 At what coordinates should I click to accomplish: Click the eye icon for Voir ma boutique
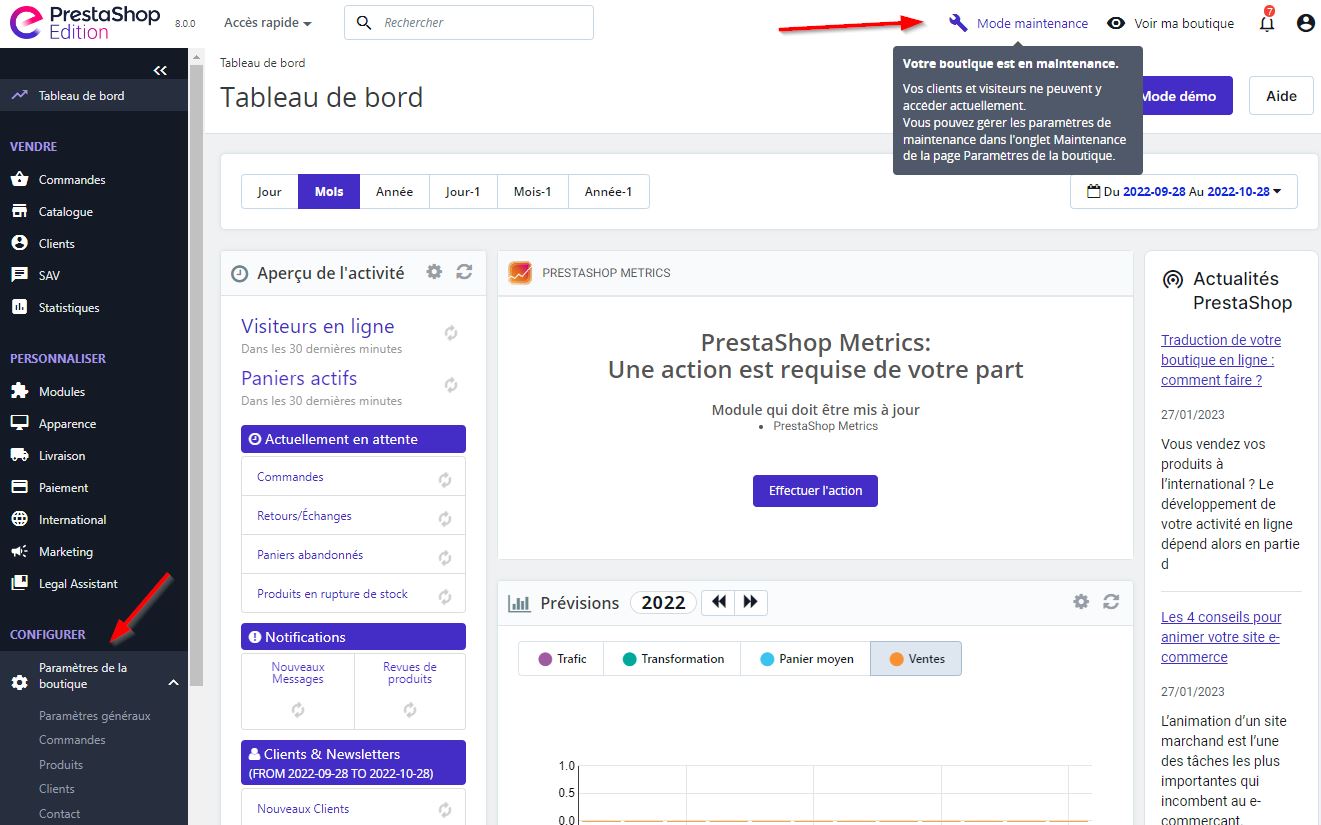point(1116,23)
